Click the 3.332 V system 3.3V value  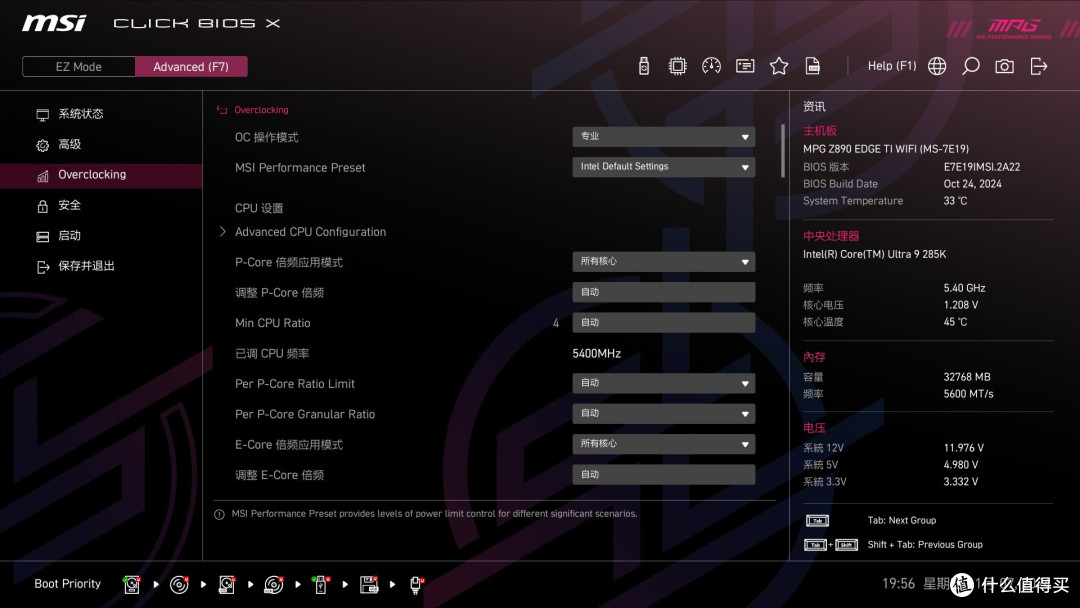coord(961,481)
